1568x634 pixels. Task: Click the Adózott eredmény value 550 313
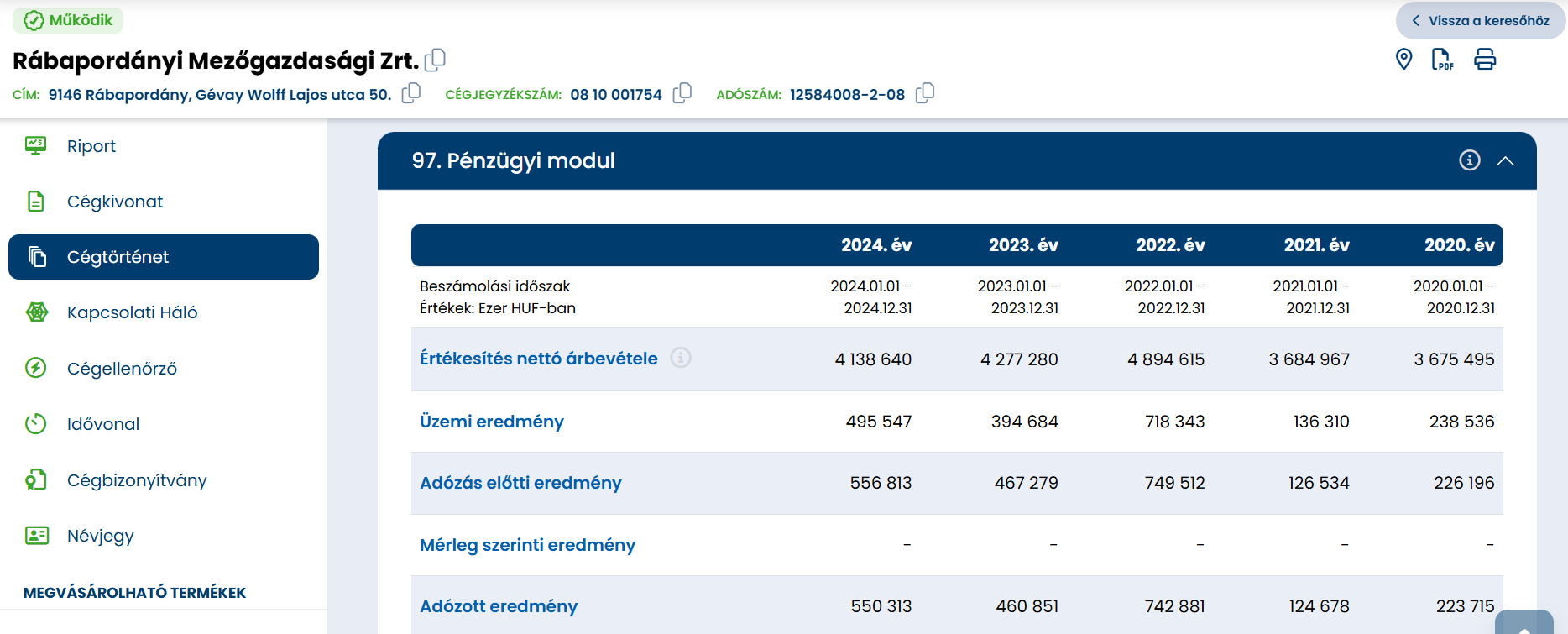coord(881,606)
